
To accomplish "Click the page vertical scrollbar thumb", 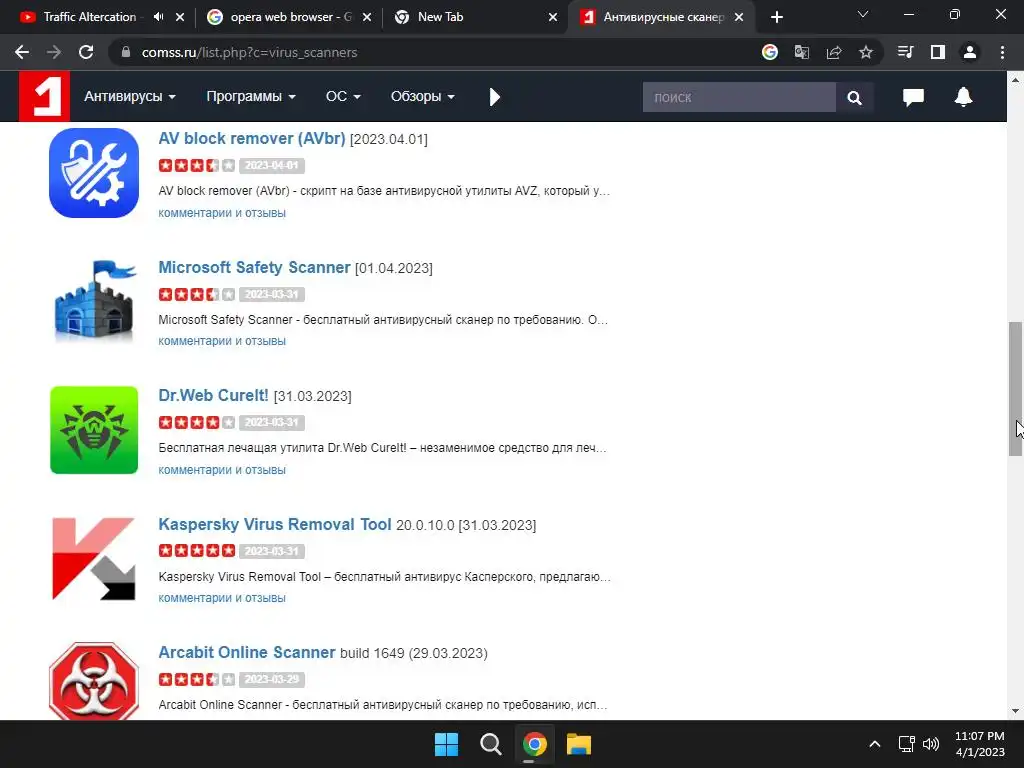I will click(1015, 389).
